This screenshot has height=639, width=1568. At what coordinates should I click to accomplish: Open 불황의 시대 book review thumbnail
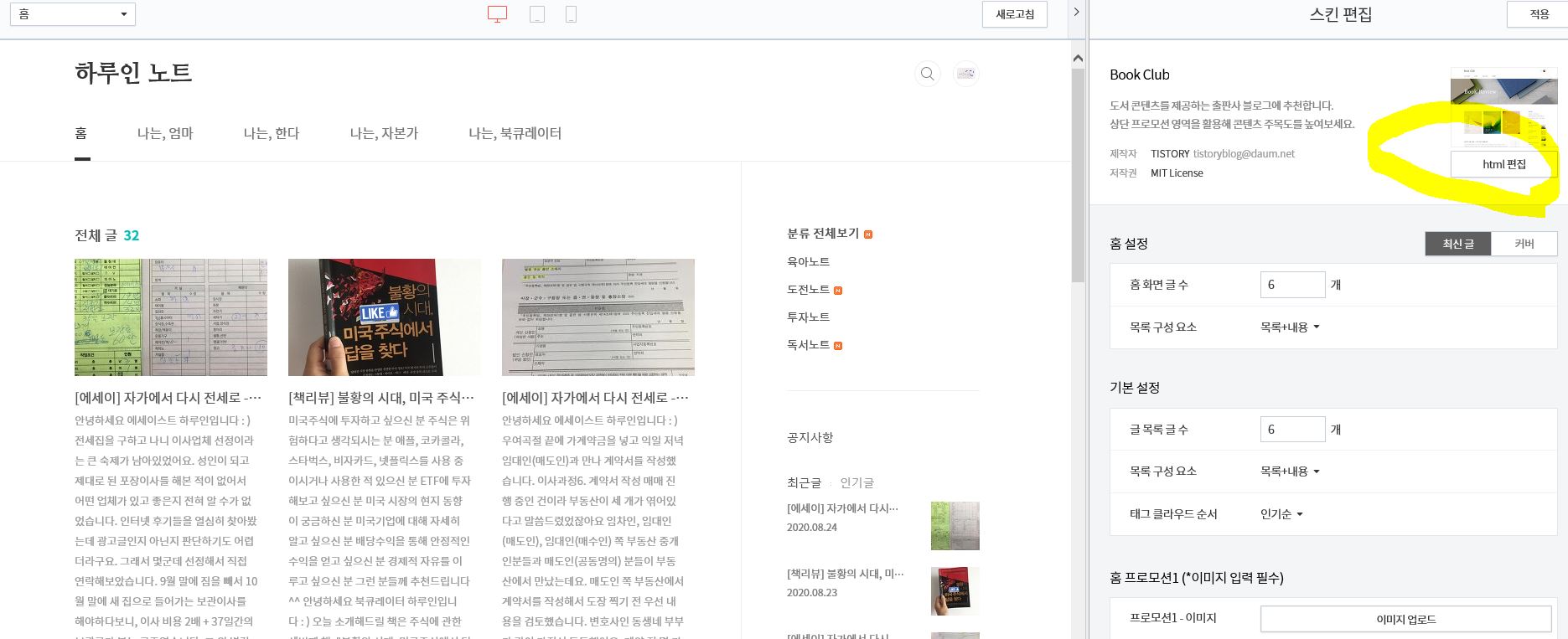tap(385, 317)
